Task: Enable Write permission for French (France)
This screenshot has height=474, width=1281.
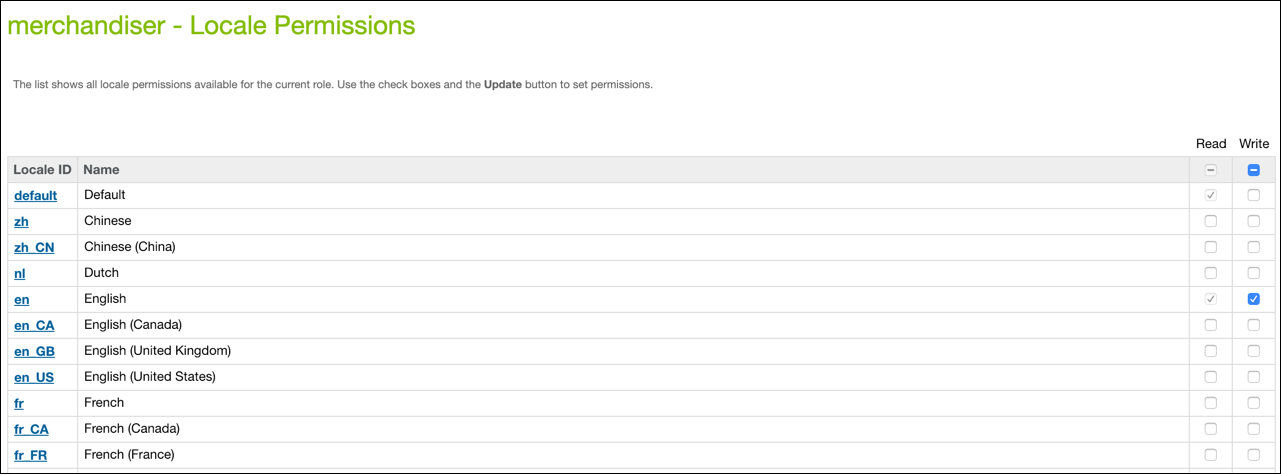Action: pos(1254,455)
